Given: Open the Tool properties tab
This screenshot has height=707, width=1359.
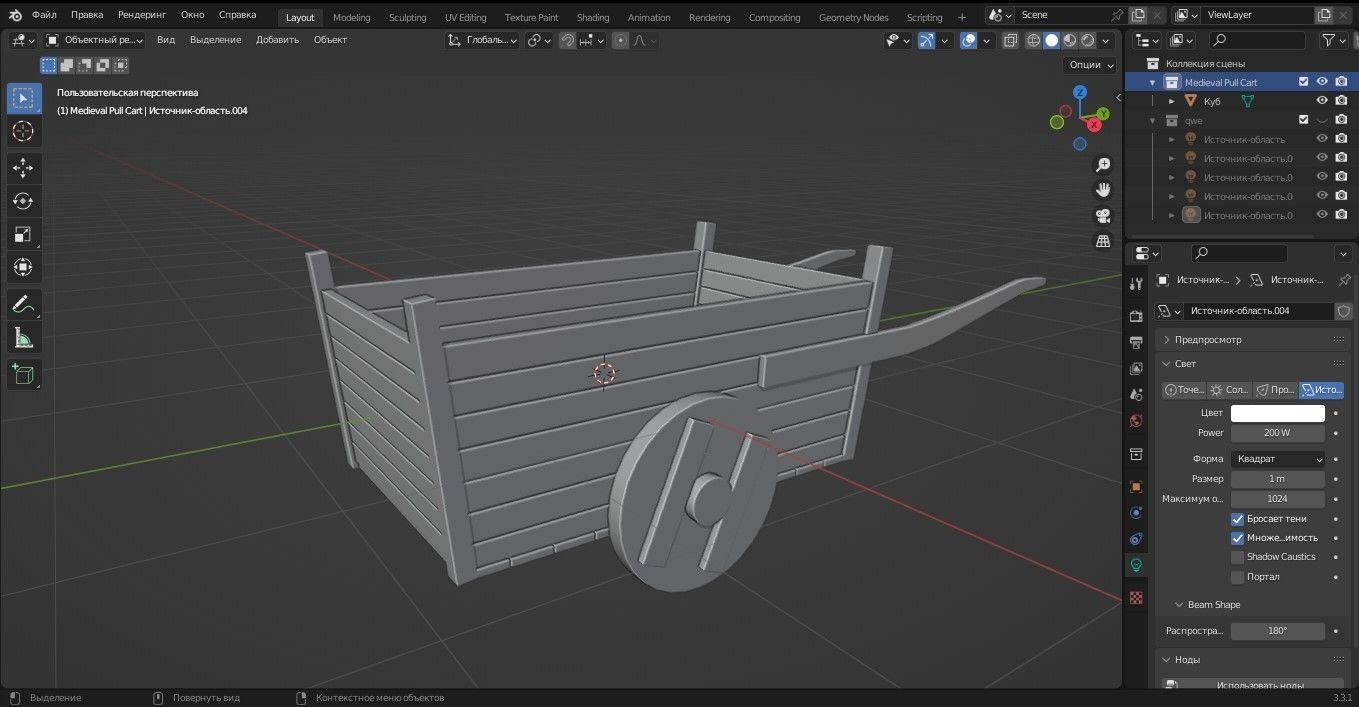Looking at the screenshot, I should click(x=1136, y=284).
